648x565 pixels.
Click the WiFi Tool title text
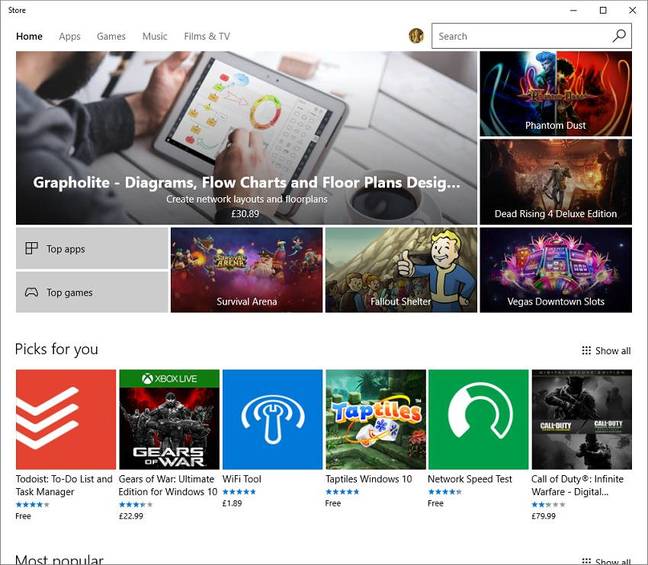coord(242,479)
